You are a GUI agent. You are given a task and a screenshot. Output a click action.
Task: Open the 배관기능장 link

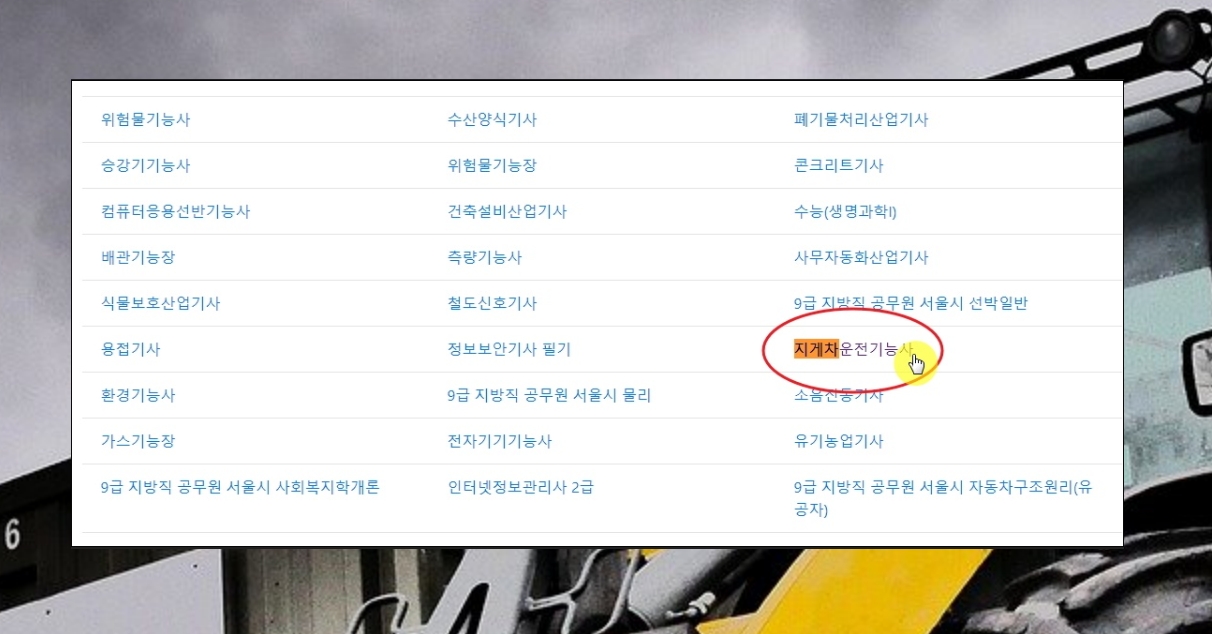tap(138, 258)
